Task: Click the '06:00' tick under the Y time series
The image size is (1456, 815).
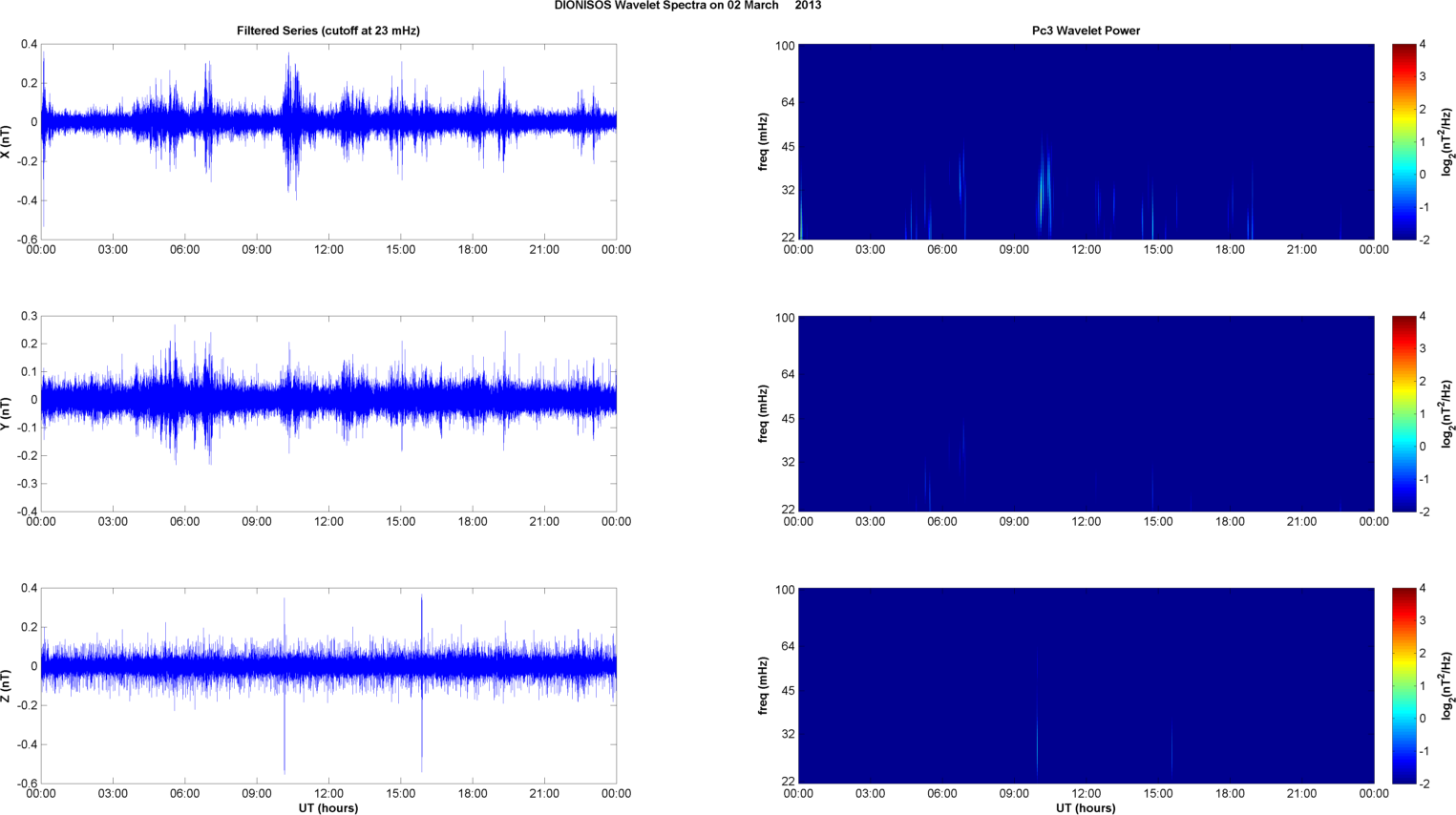Action: coord(185,522)
